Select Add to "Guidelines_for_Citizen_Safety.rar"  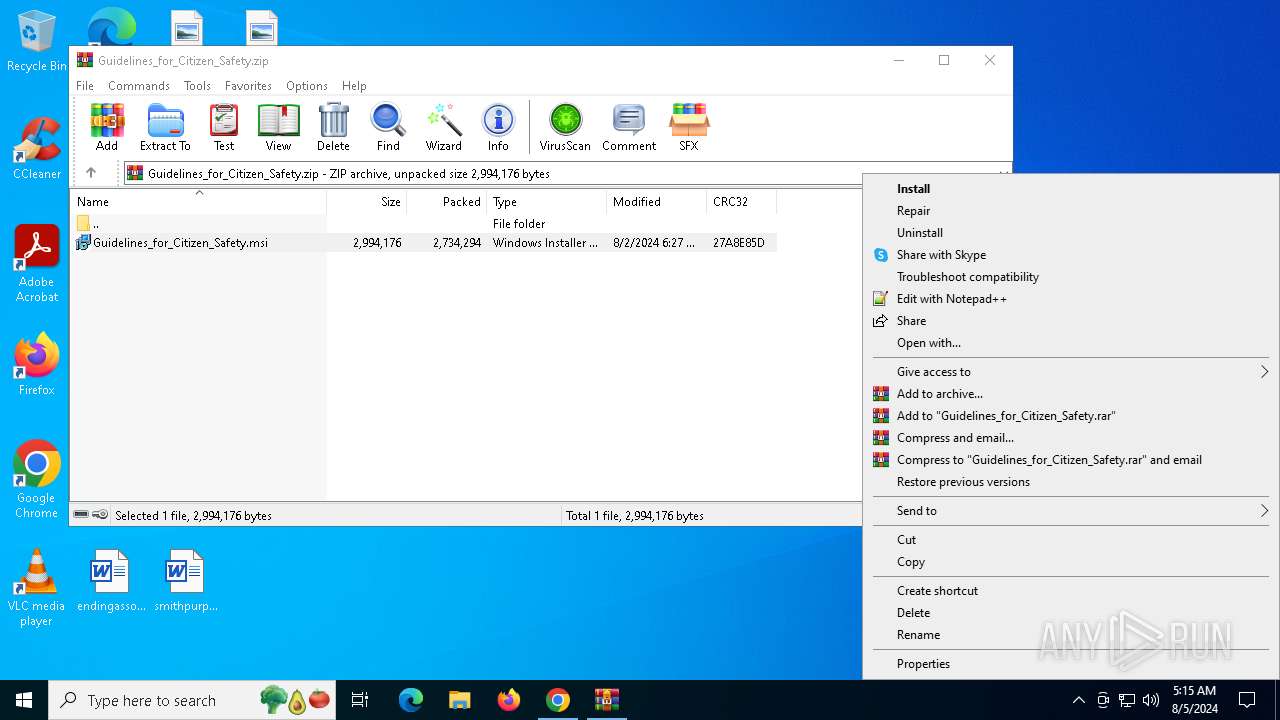(x=1070, y=416)
